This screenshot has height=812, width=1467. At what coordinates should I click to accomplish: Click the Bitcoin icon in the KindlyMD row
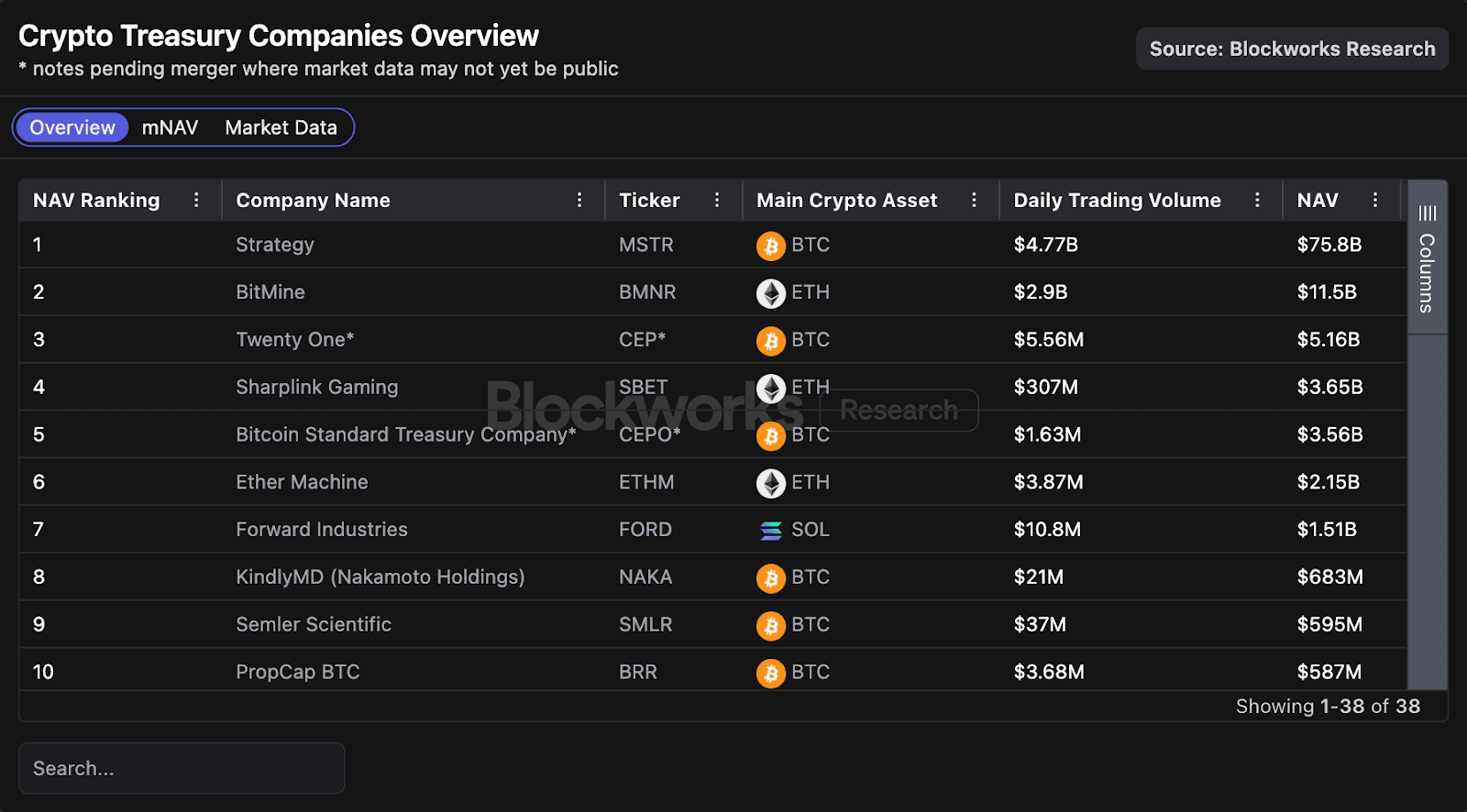(771, 578)
